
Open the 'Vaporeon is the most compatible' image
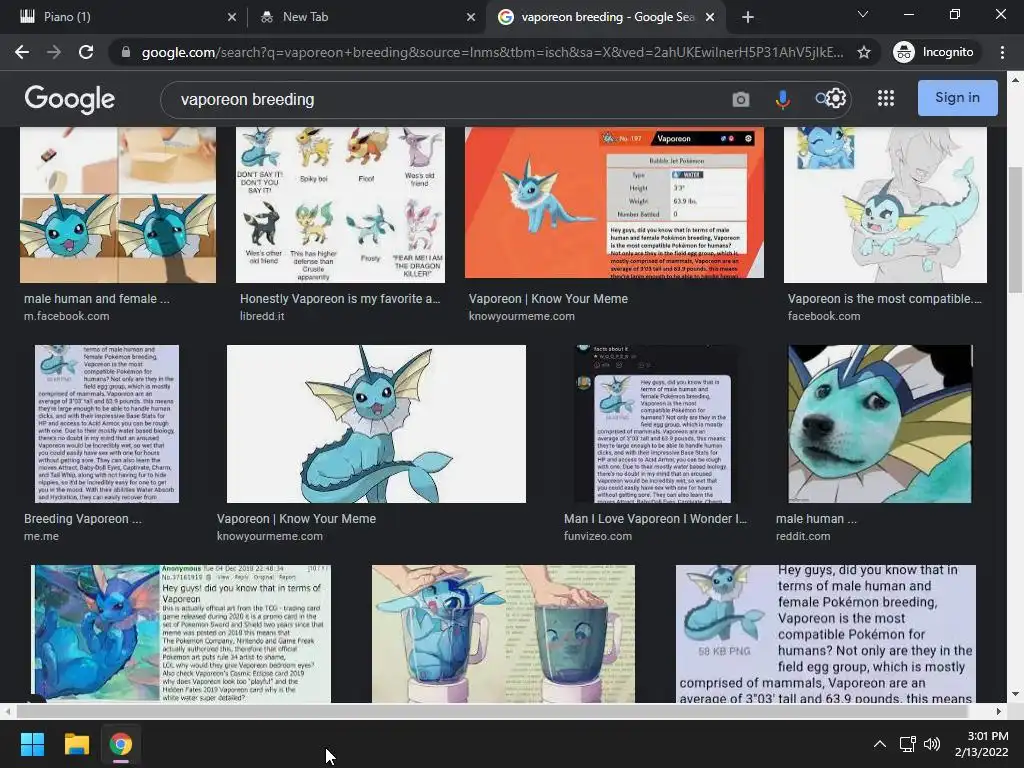(x=885, y=205)
